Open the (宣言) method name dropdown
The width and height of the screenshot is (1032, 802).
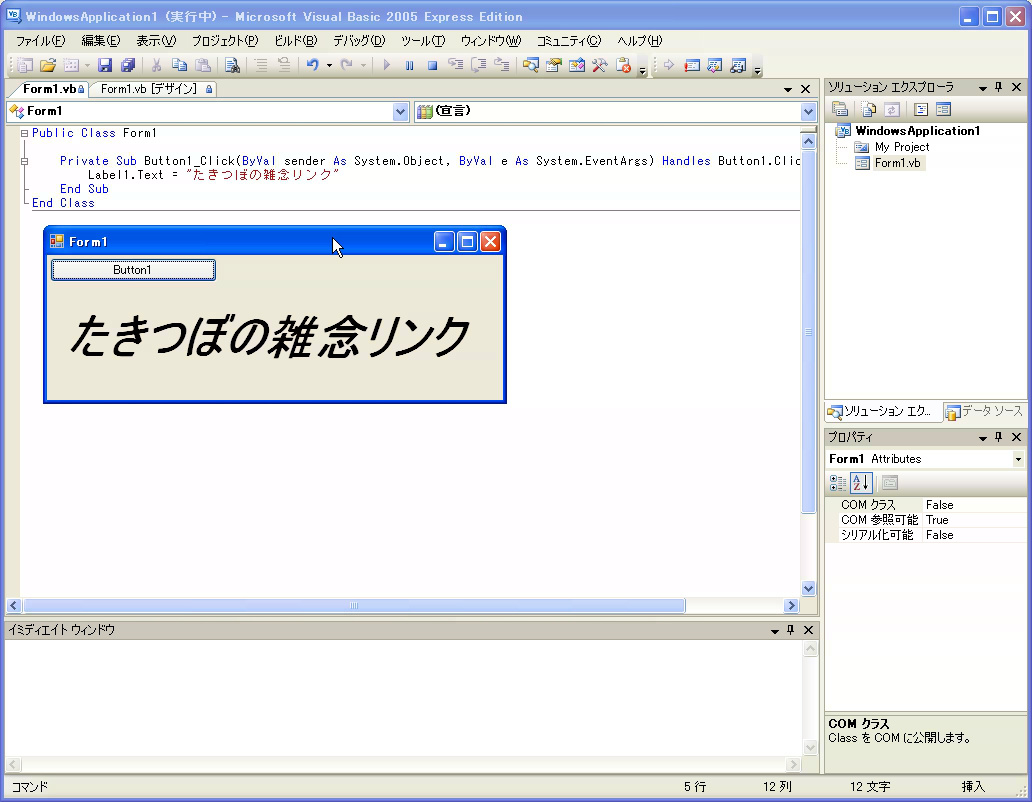tap(808, 112)
